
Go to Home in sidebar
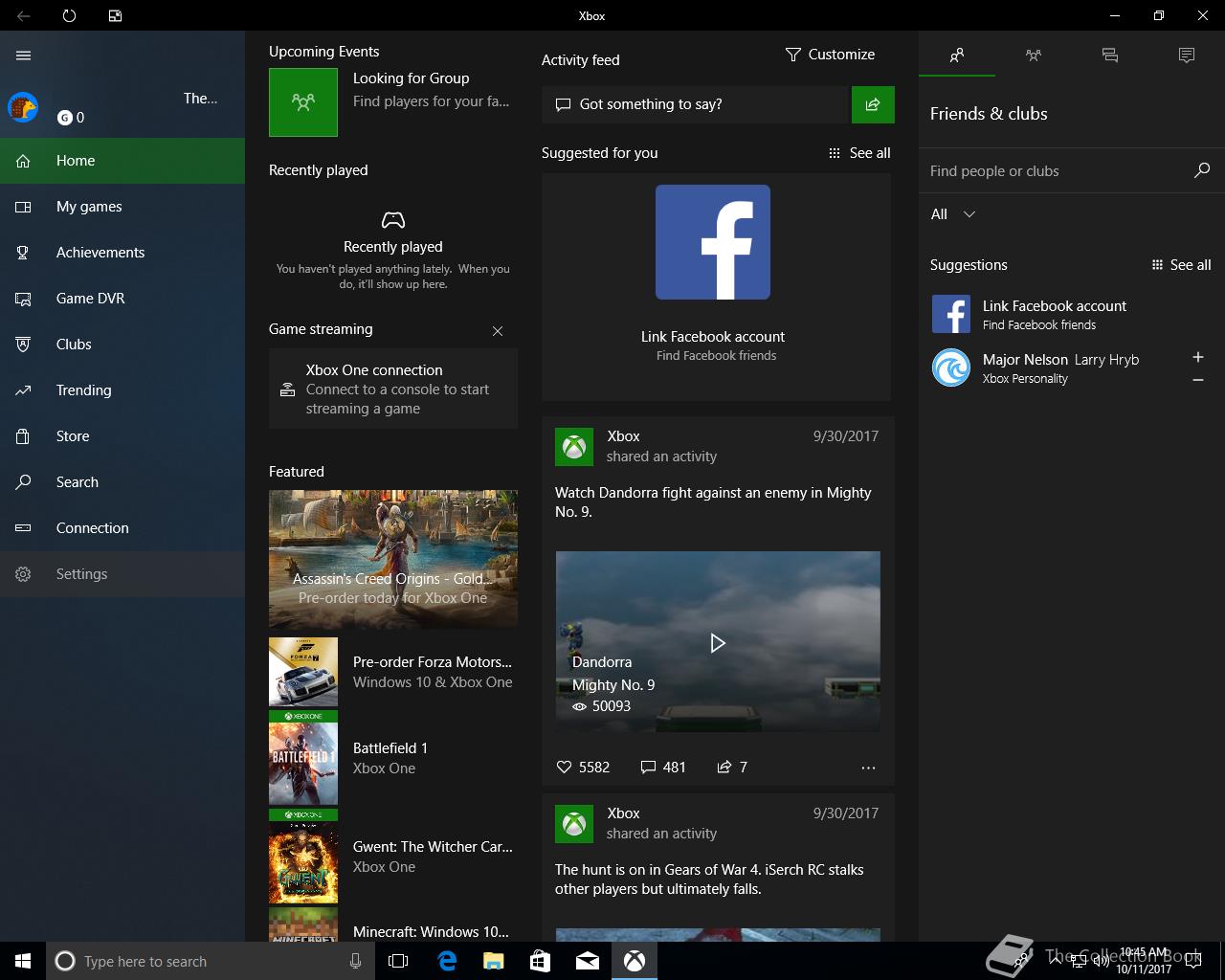[x=122, y=161]
